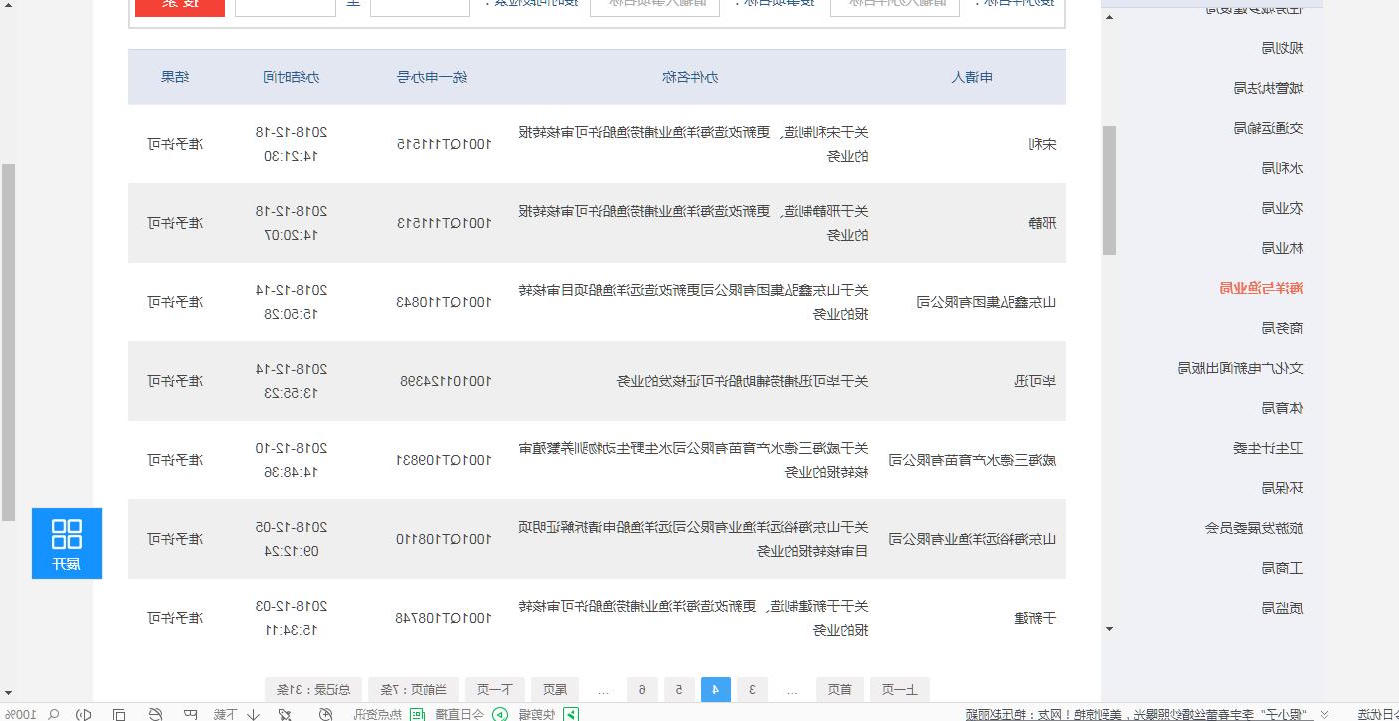Go to 上一页 previous page
The height and width of the screenshot is (721, 1399).
click(899, 690)
